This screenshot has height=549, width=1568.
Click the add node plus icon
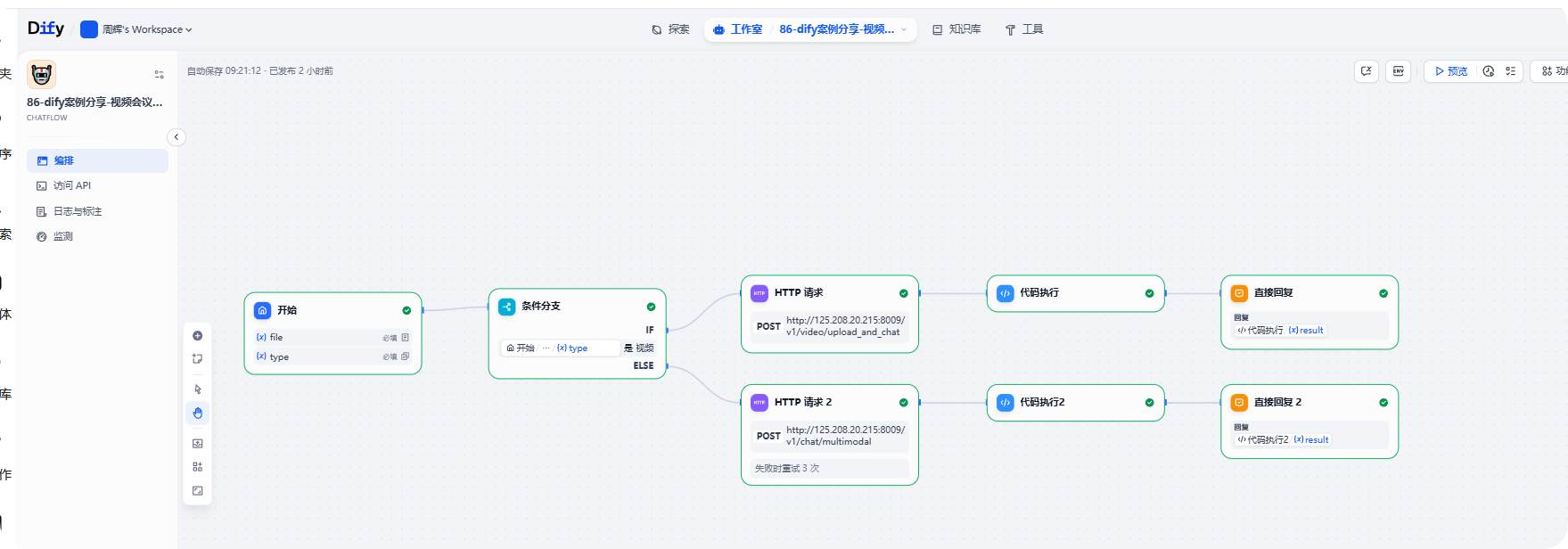[x=198, y=336]
